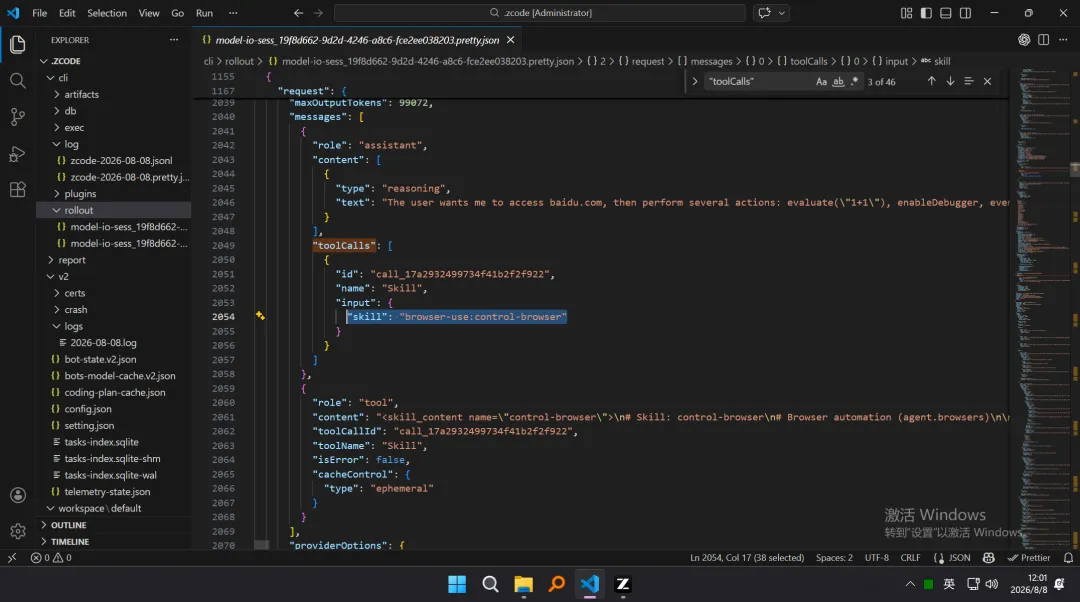Open editor more actions ellipsis
The height and width of the screenshot is (602, 1080).
coord(1063,40)
